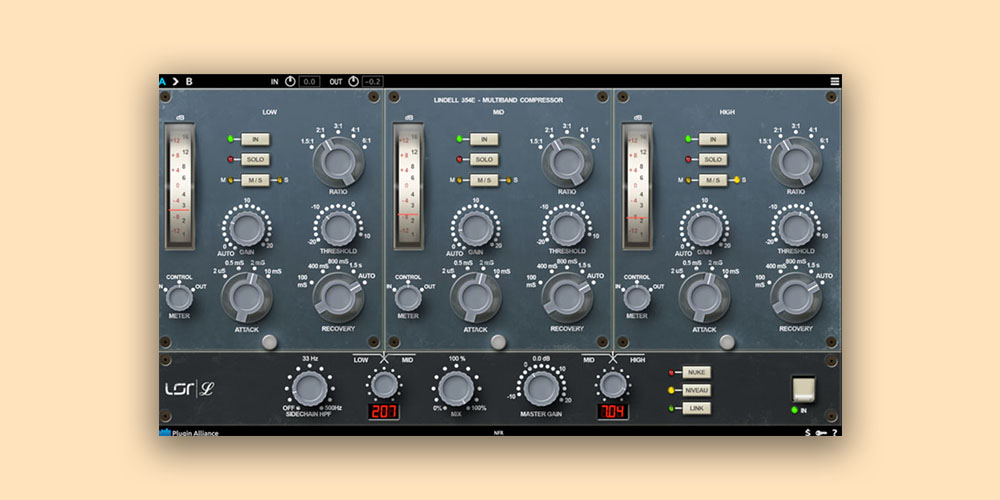
Task: Click the input level value field 0.0
Action: [x=309, y=82]
